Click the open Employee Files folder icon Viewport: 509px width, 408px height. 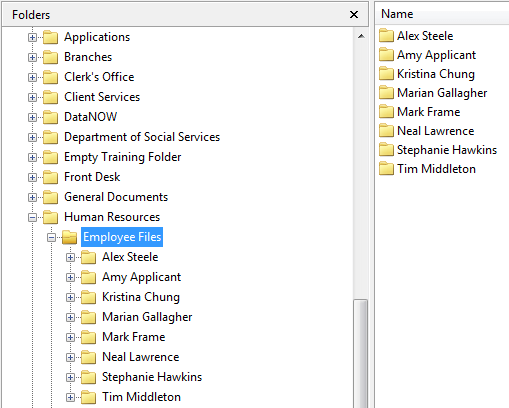tap(70, 237)
